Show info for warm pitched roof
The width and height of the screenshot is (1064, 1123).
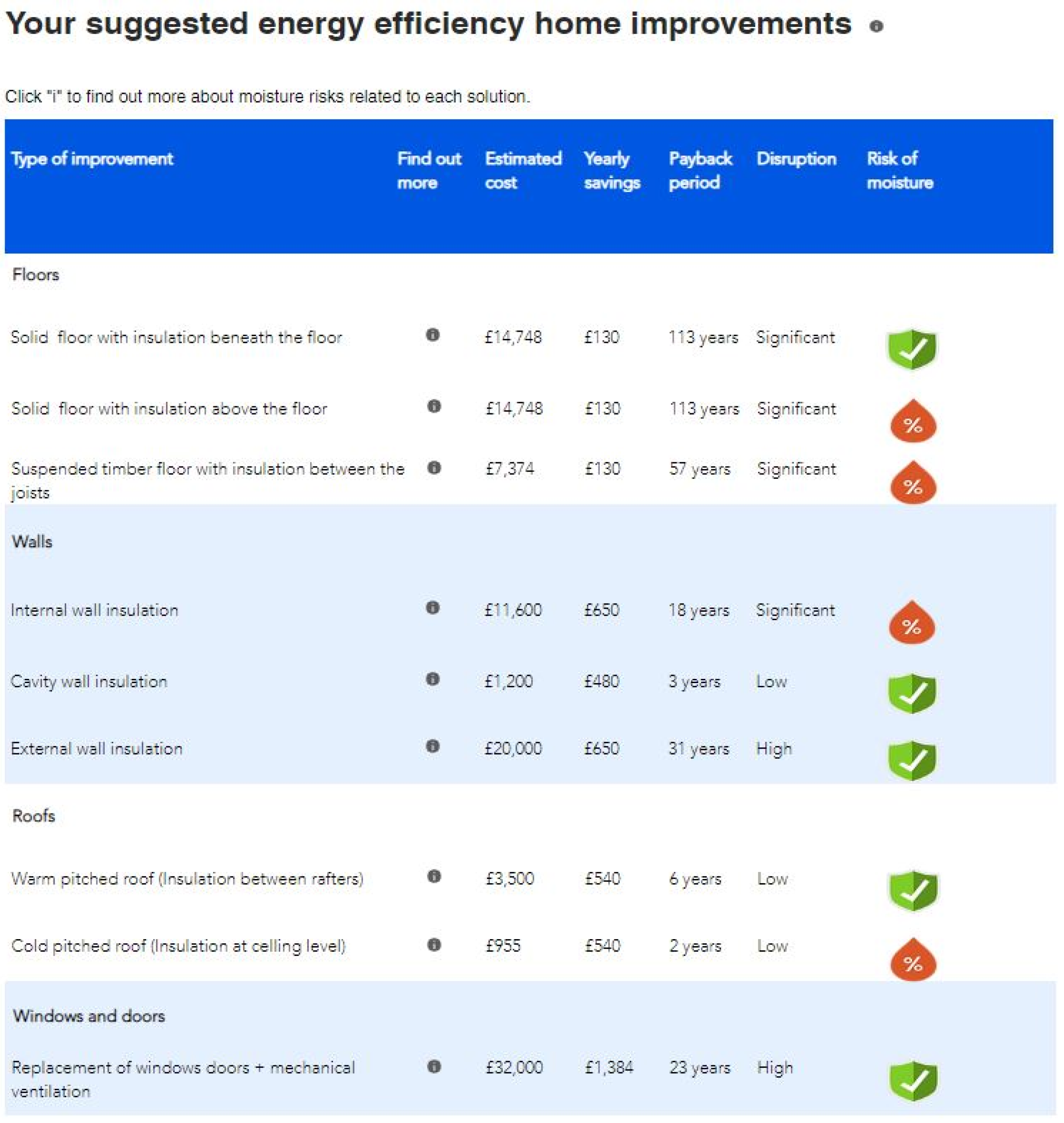tap(434, 876)
